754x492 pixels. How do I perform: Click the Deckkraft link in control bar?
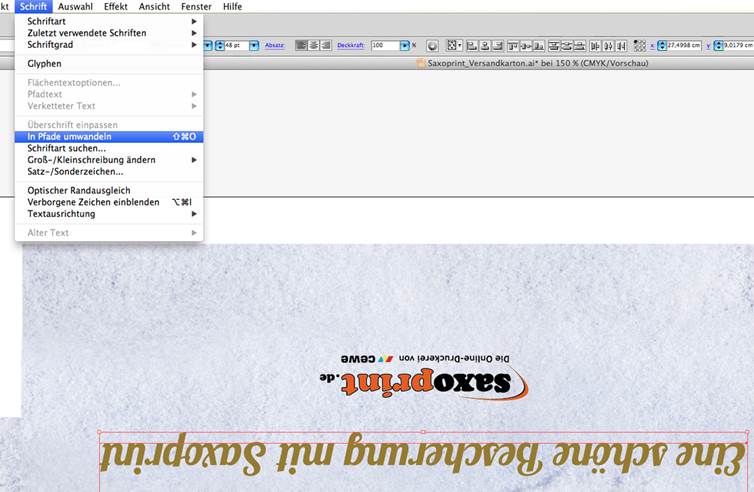coord(351,45)
